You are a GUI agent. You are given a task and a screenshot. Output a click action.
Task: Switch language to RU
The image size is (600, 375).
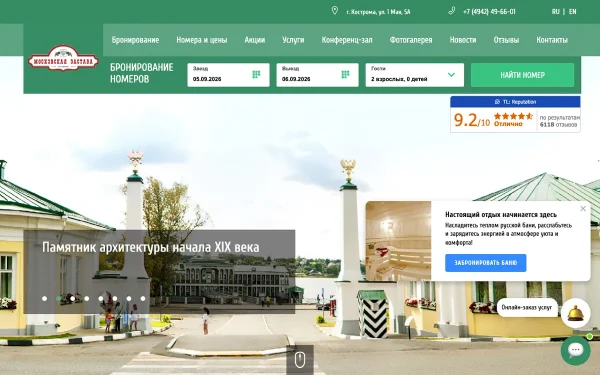pos(556,11)
